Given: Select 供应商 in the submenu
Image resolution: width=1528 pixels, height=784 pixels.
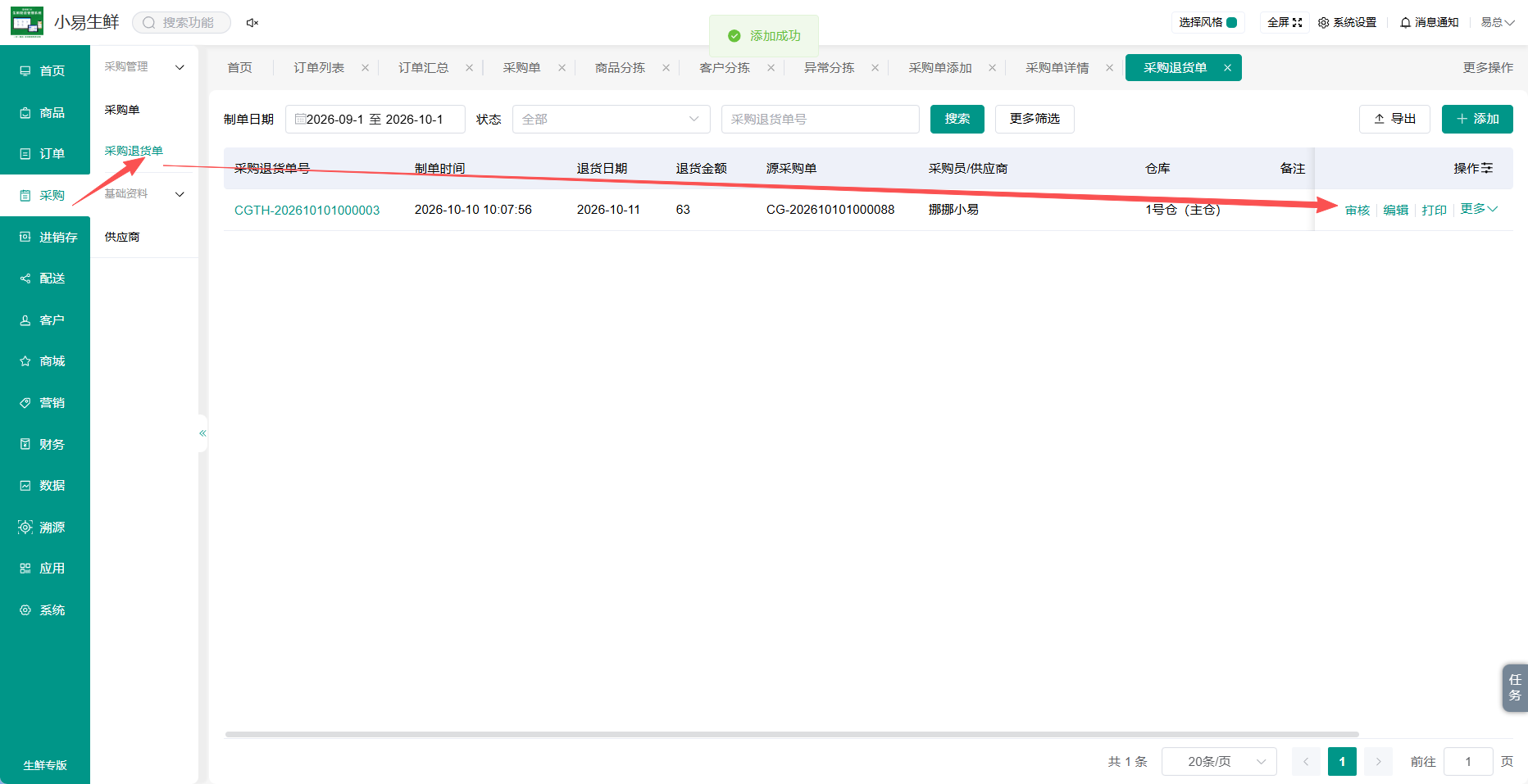Looking at the screenshot, I should tap(122, 237).
